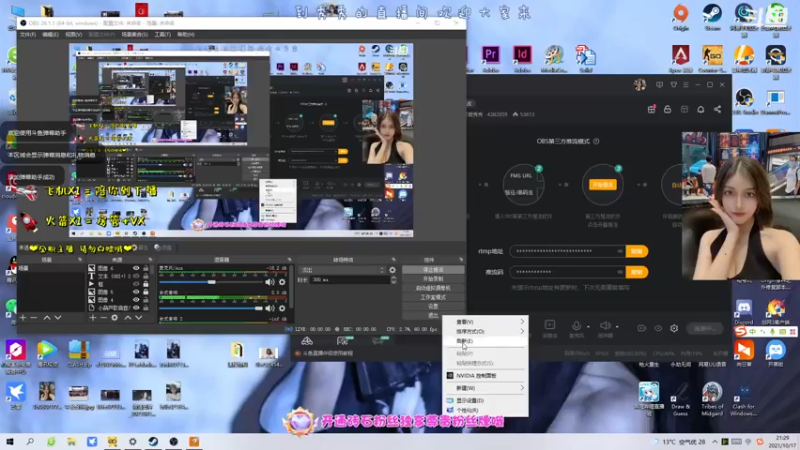This screenshot has height=450, width=800.
Task: Toggle eye preview icon in Douyu bottom toolbar
Action: pyautogui.click(x=658, y=328)
